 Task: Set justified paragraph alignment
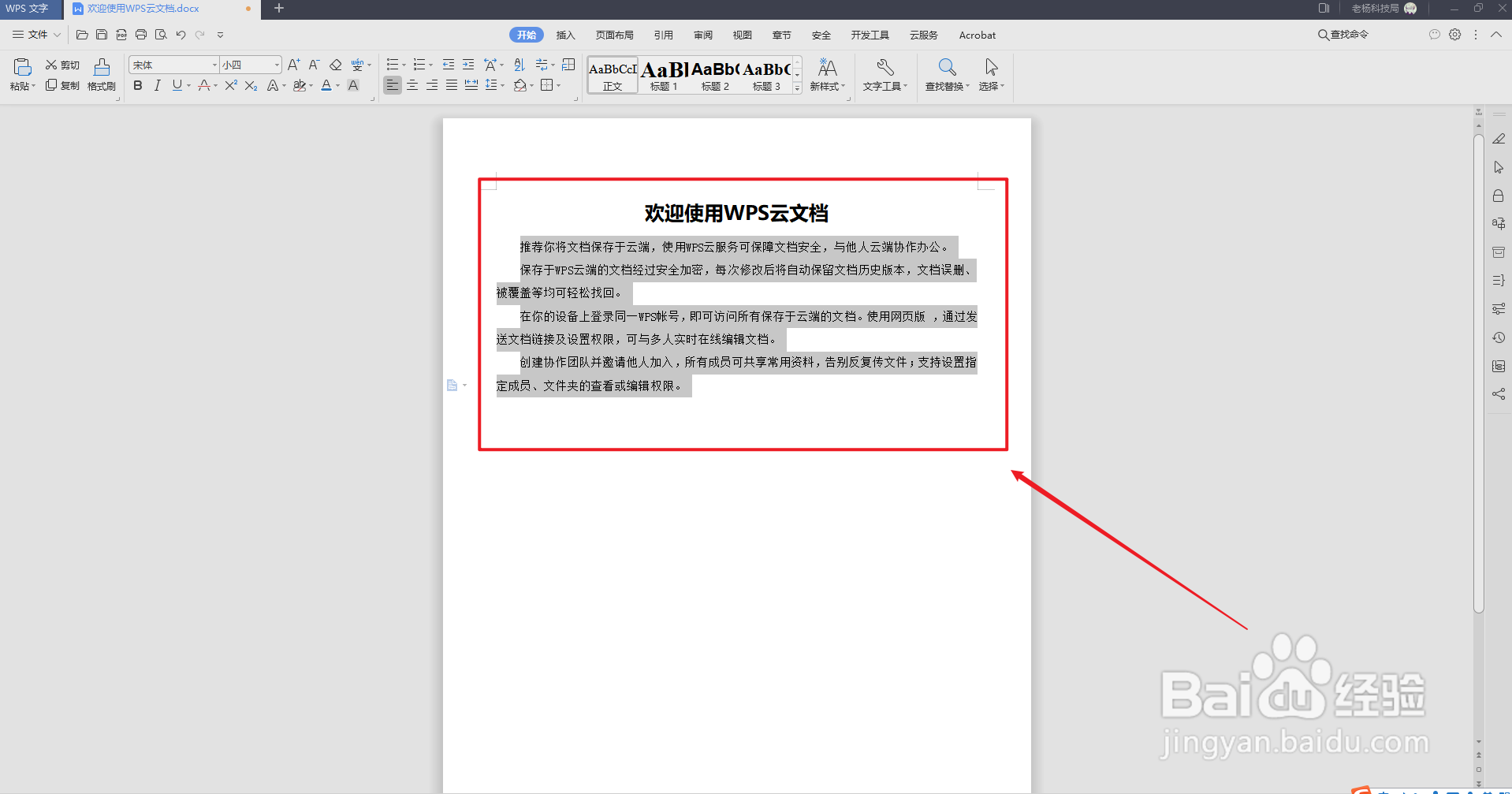[x=452, y=85]
